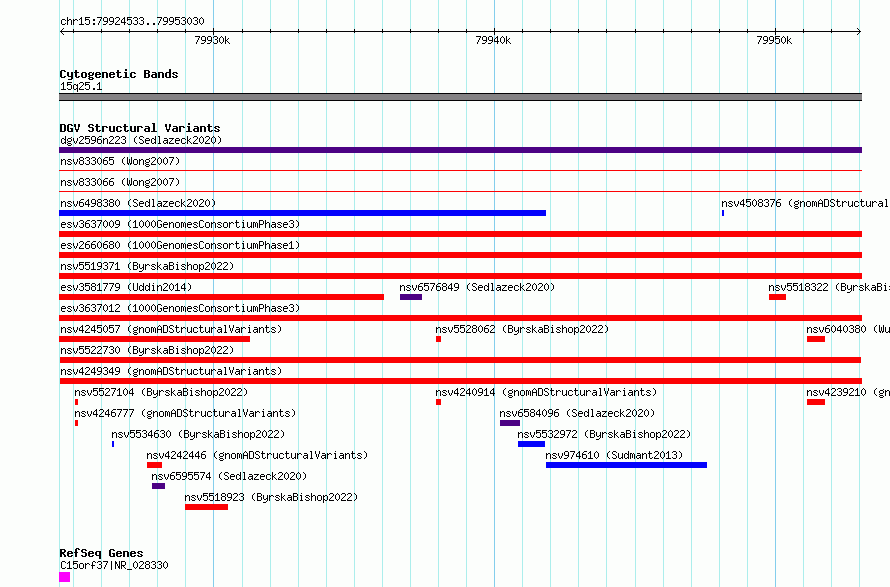Open the nsv5519371 (ByrskaBishop2022) variant
890x587 pixels.
(147, 266)
